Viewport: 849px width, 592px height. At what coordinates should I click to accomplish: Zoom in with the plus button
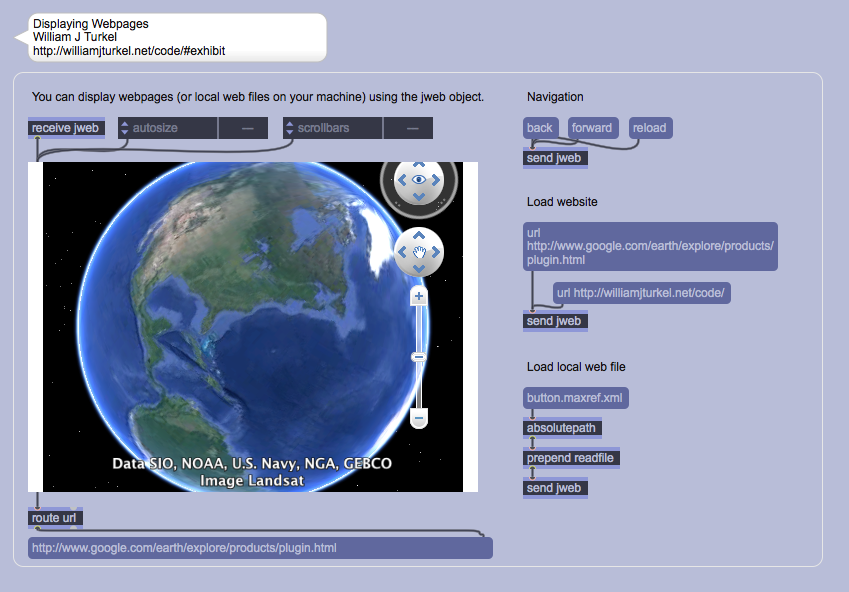(x=419, y=297)
